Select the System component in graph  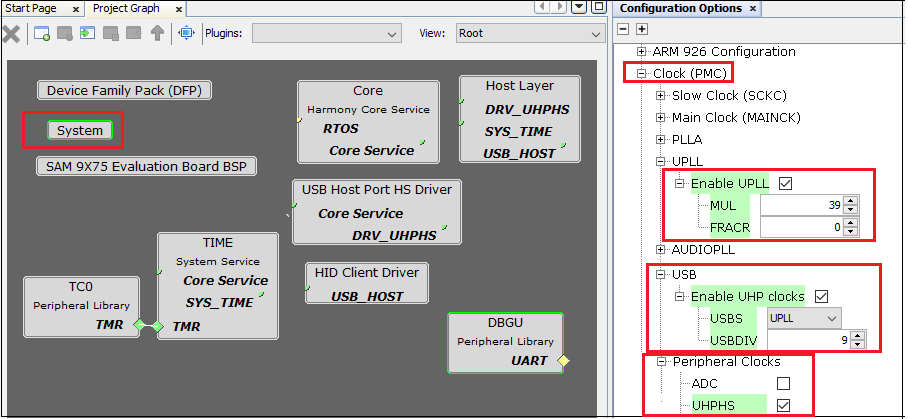pos(80,131)
